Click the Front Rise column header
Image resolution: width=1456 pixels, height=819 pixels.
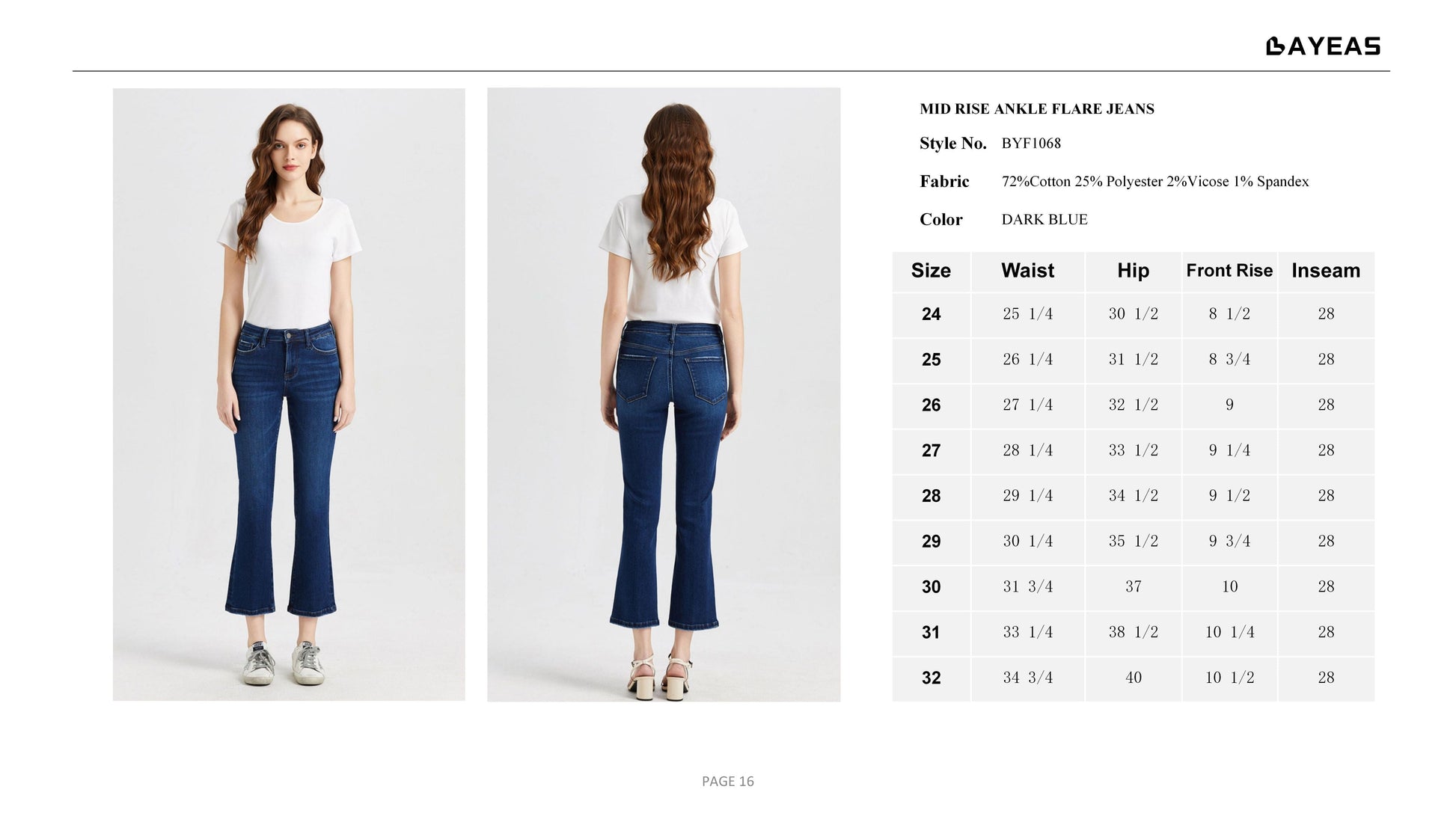(1229, 271)
